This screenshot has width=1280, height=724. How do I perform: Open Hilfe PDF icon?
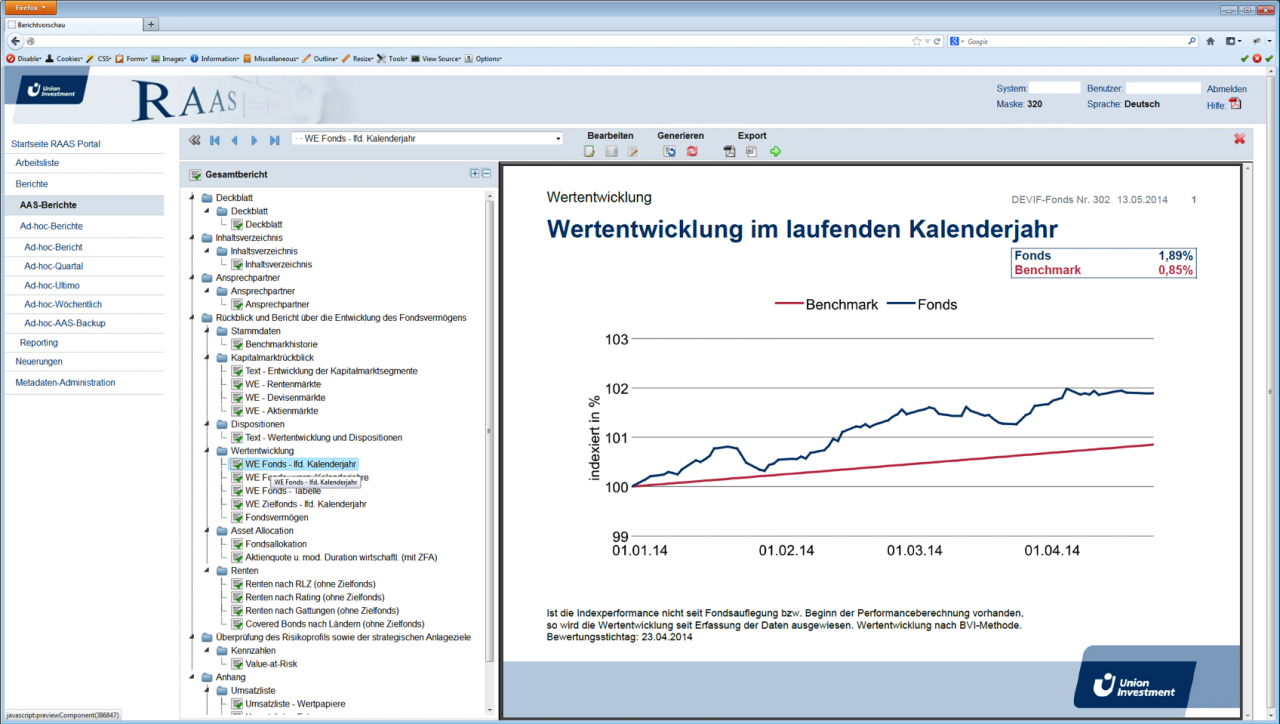[1235, 104]
